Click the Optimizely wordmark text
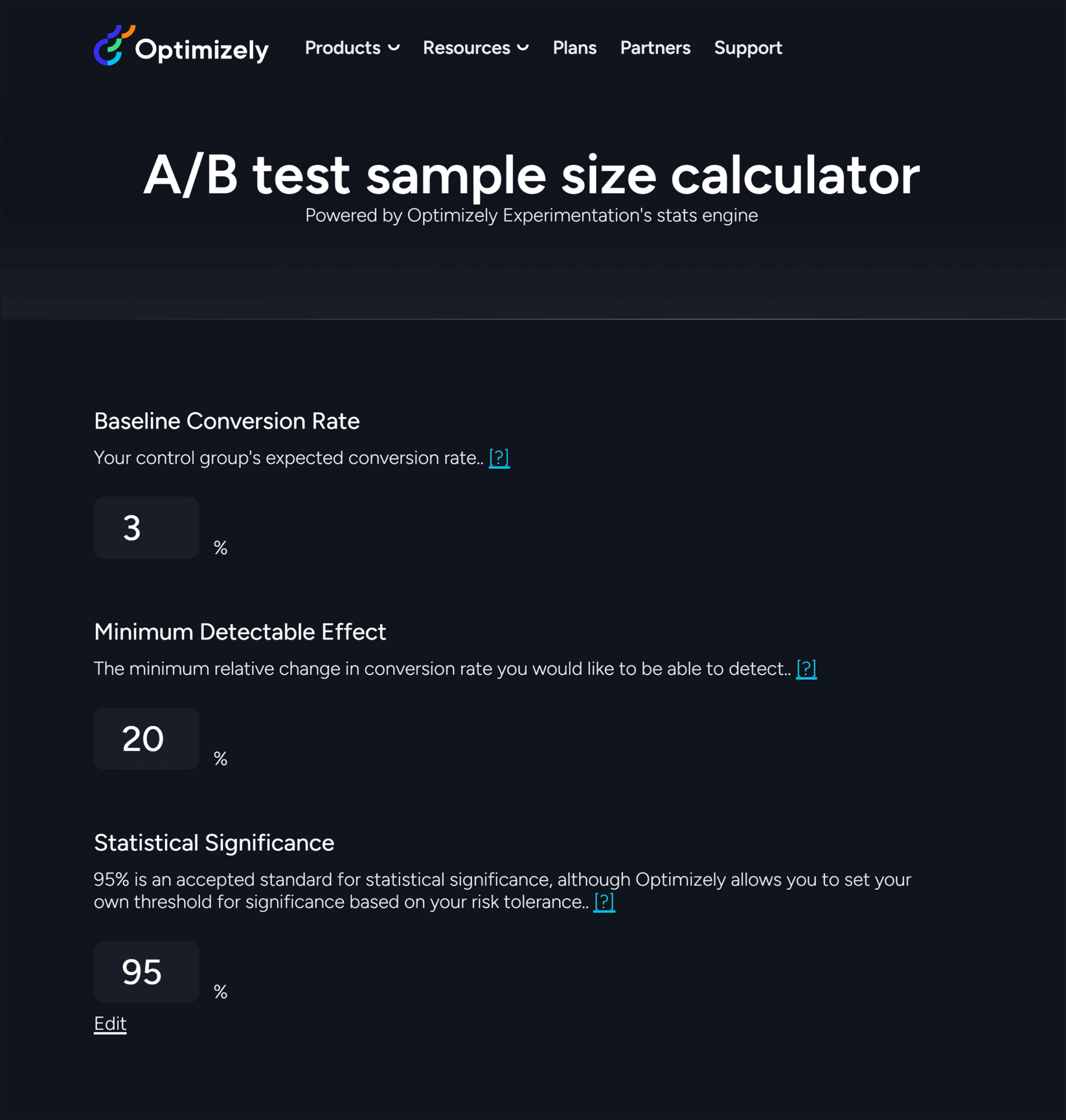 click(202, 50)
